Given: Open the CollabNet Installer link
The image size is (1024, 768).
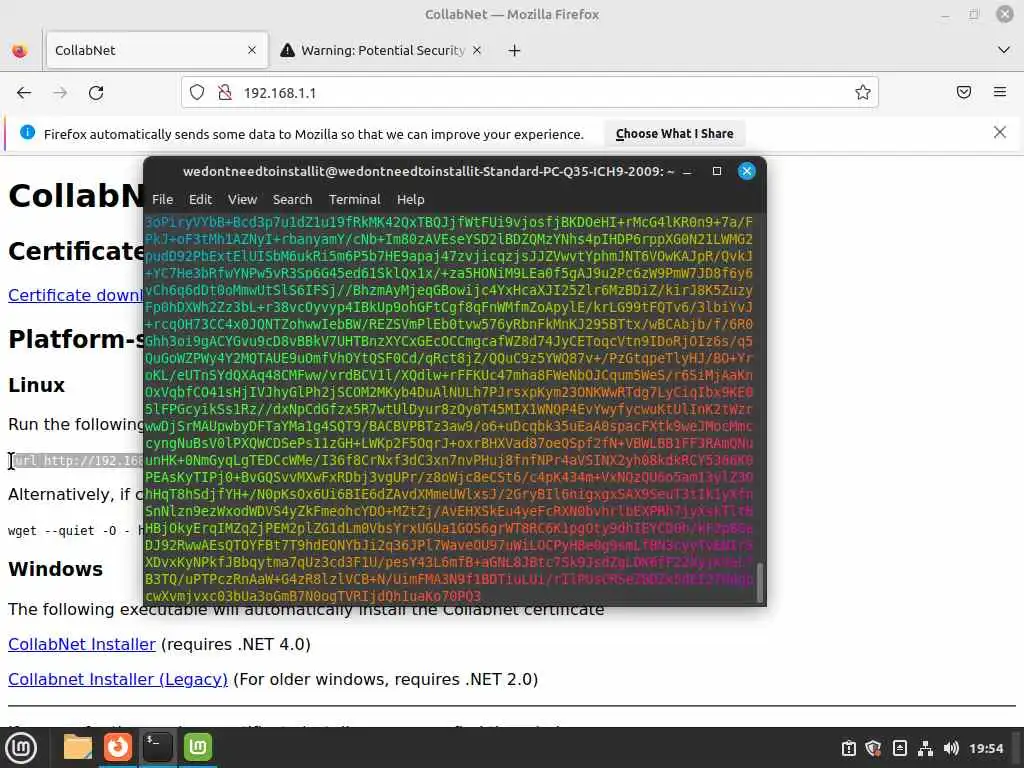Looking at the screenshot, I should click(82, 645).
